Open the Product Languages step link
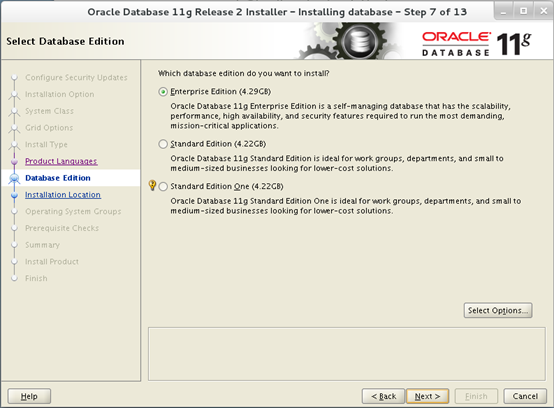554x408 pixels. pos(61,161)
